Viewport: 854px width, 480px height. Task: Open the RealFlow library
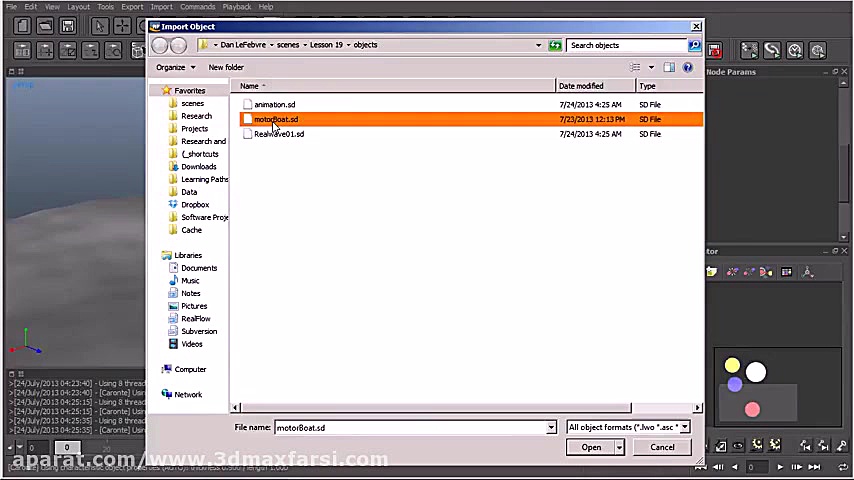(x=196, y=319)
